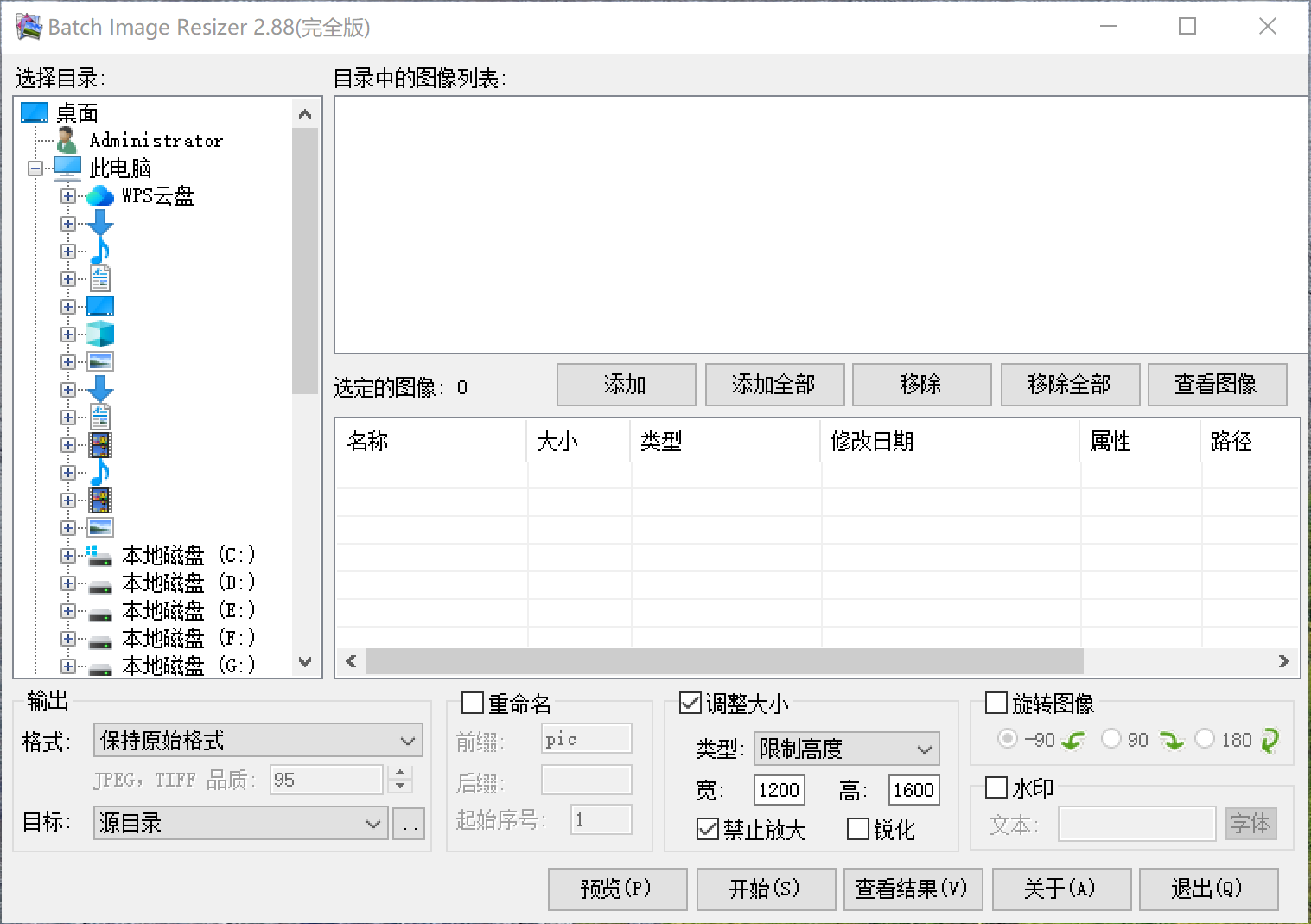The width and height of the screenshot is (1311, 924).
Task: Enable the 重命名 checkbox
Action: 472,704
